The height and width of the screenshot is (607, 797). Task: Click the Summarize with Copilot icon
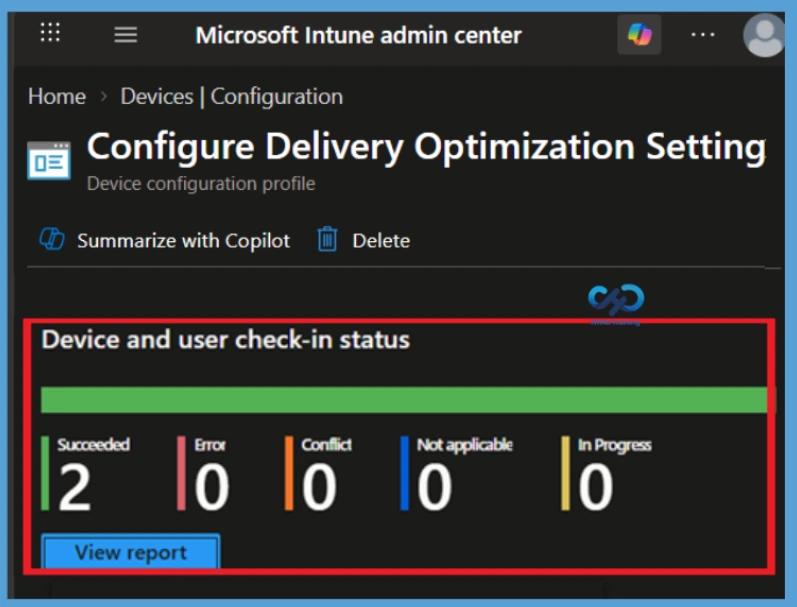(x=52, y=239)
